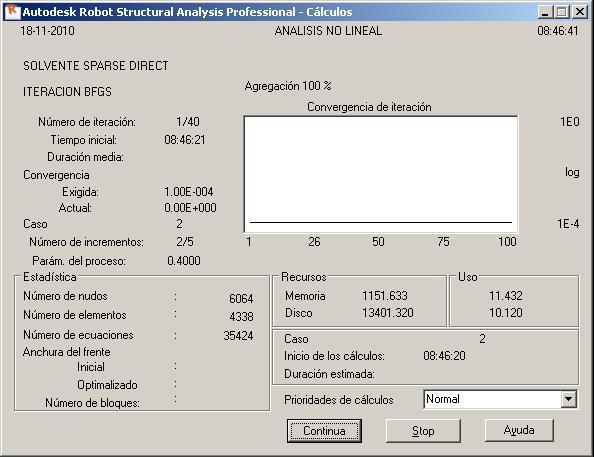This screenshot has height=457, width=594.
Task: Click the Convergencia de iteración chart area
Action: click(x=381, y=174)
